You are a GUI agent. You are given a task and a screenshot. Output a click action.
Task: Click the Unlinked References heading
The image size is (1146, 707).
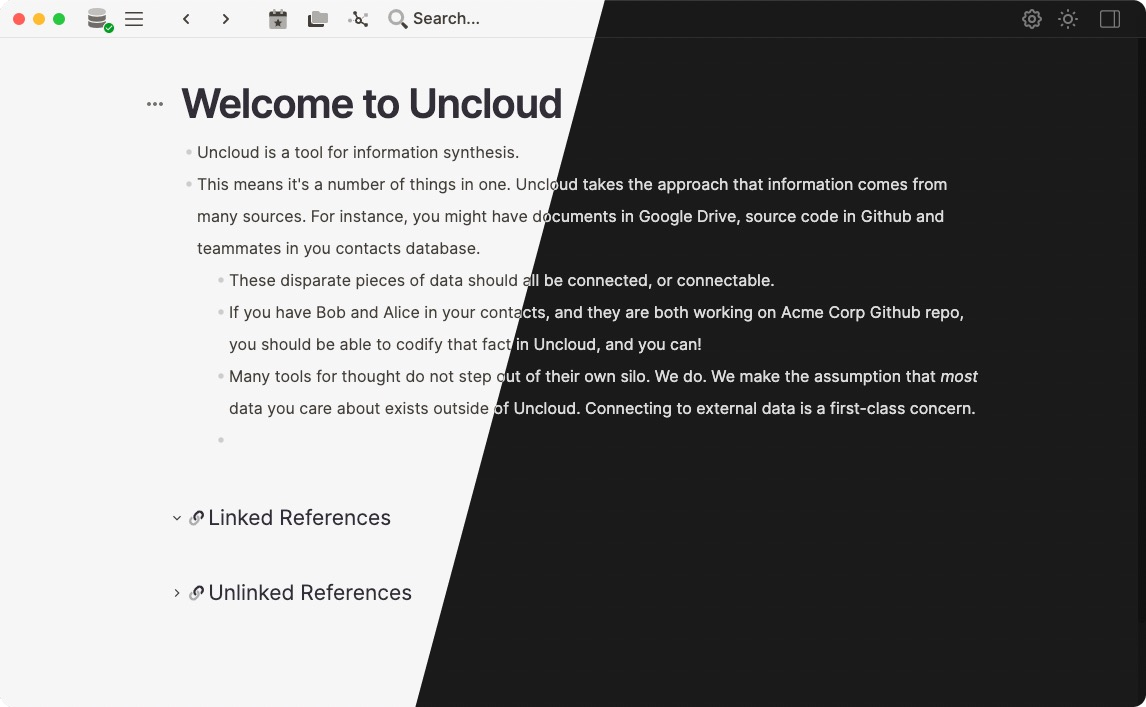(310, 593)
